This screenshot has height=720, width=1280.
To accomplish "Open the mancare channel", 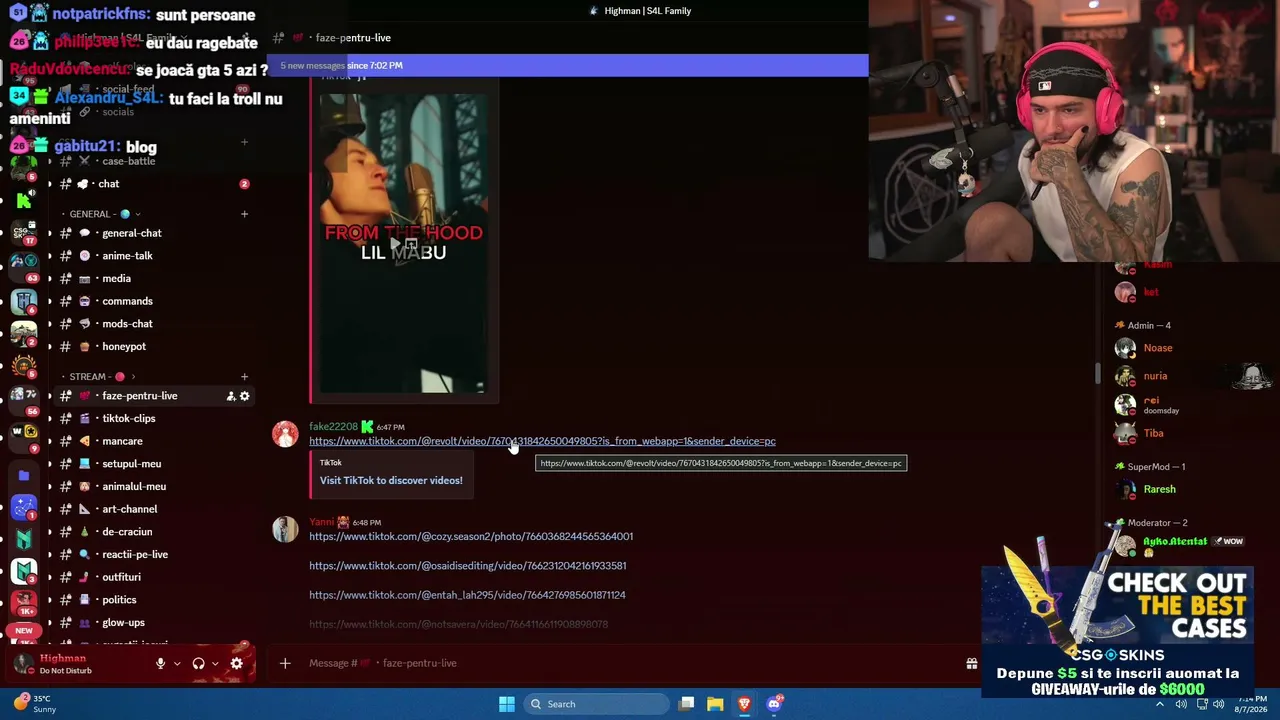I will [x=150, y=441].
